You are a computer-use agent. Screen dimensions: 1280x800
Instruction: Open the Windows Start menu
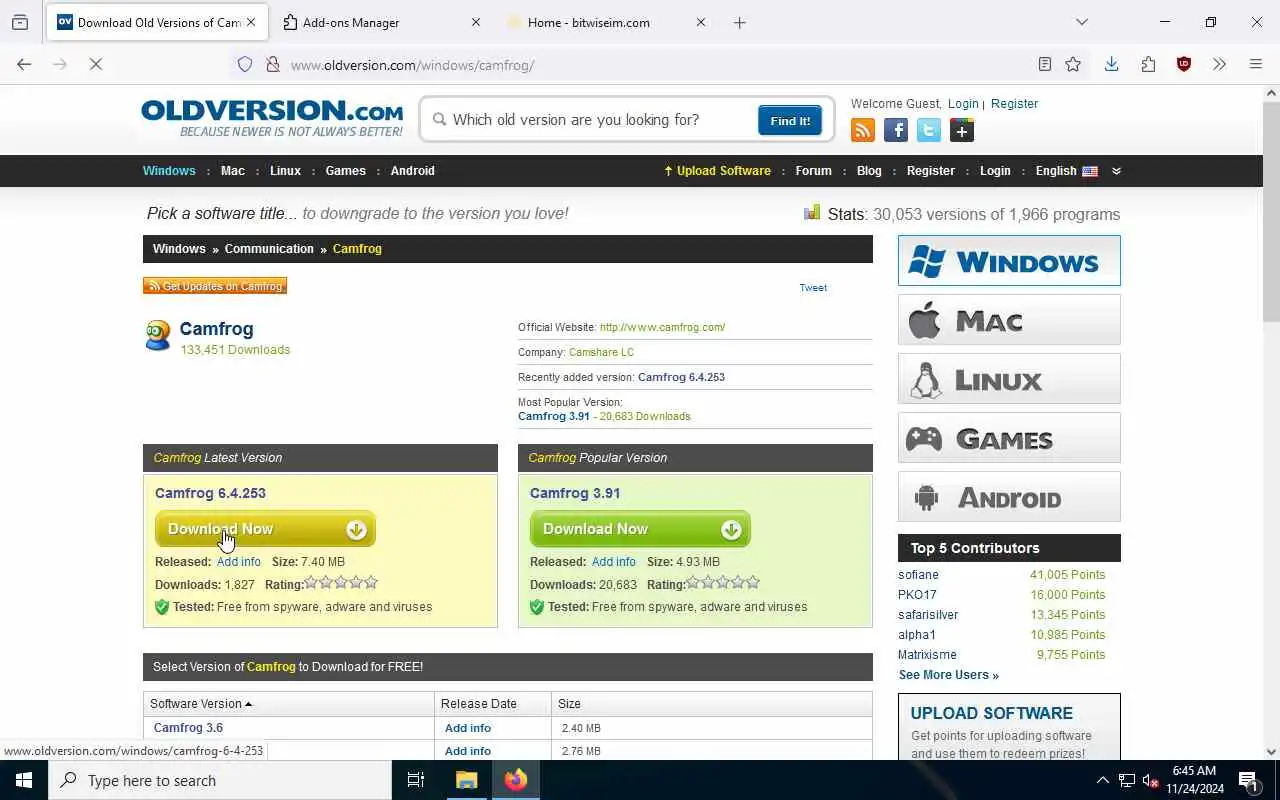click(24, 780)
